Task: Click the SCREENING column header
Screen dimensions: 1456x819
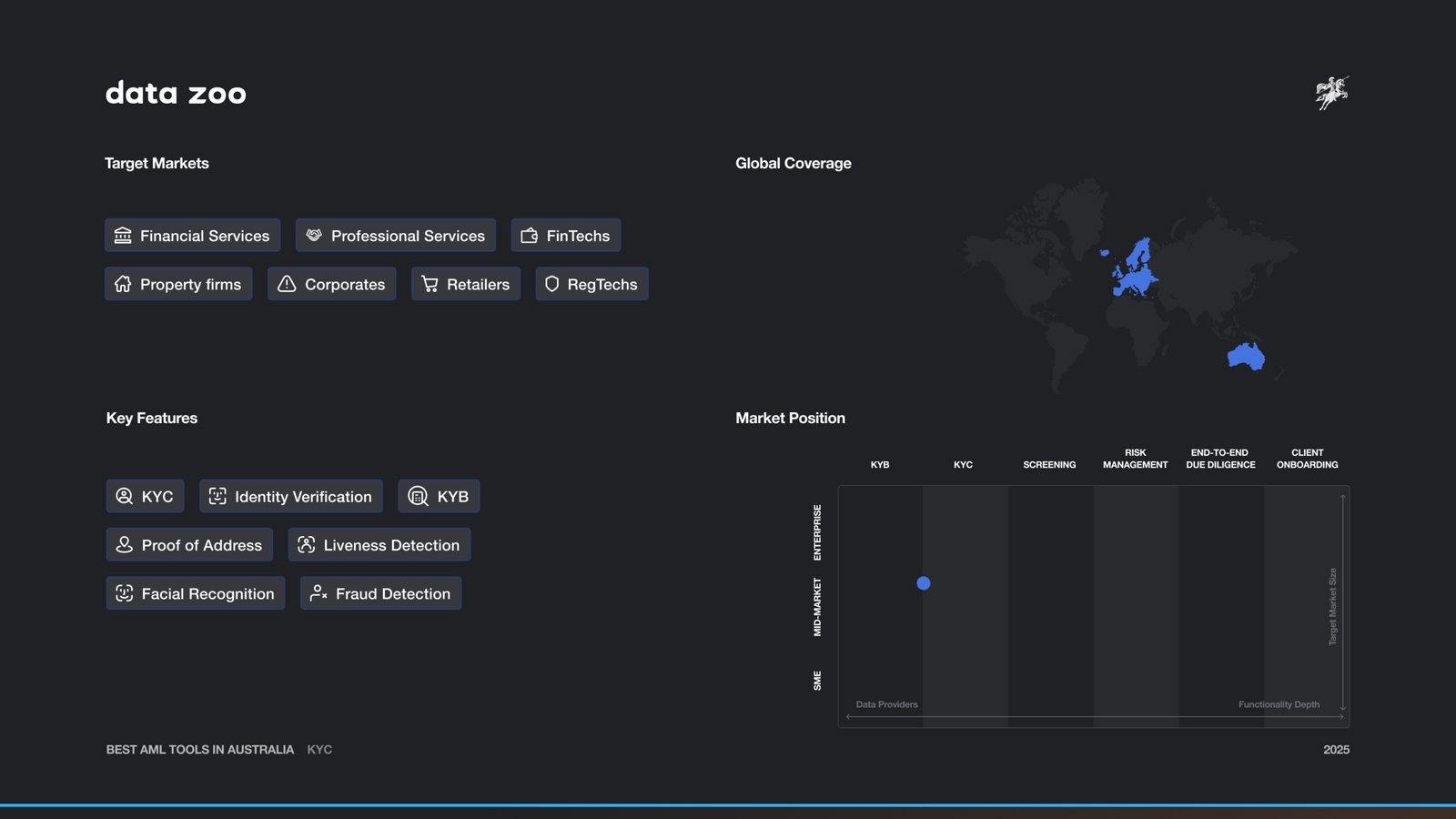Action: 1049,465
